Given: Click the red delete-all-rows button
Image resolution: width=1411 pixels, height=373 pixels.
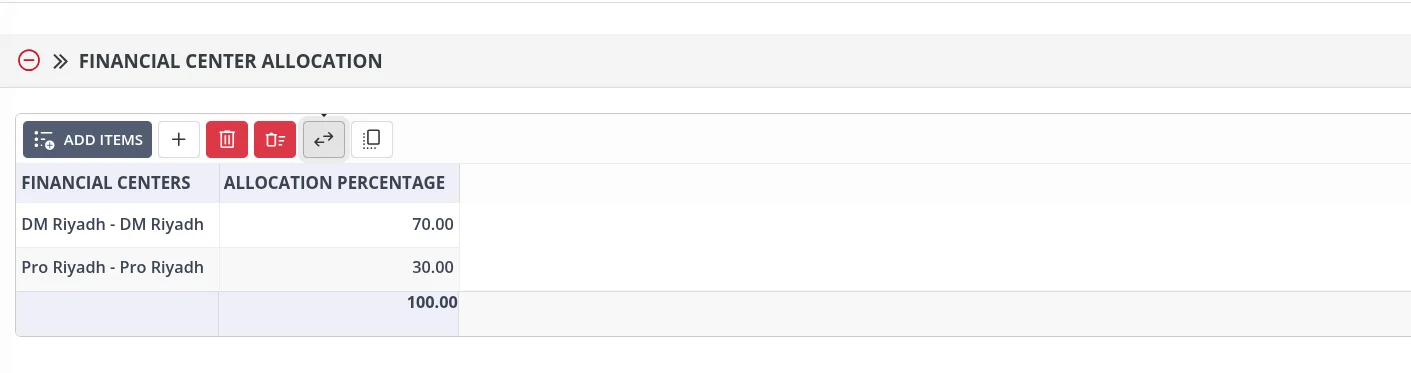Looking at the screenshot, I should 275,140.
